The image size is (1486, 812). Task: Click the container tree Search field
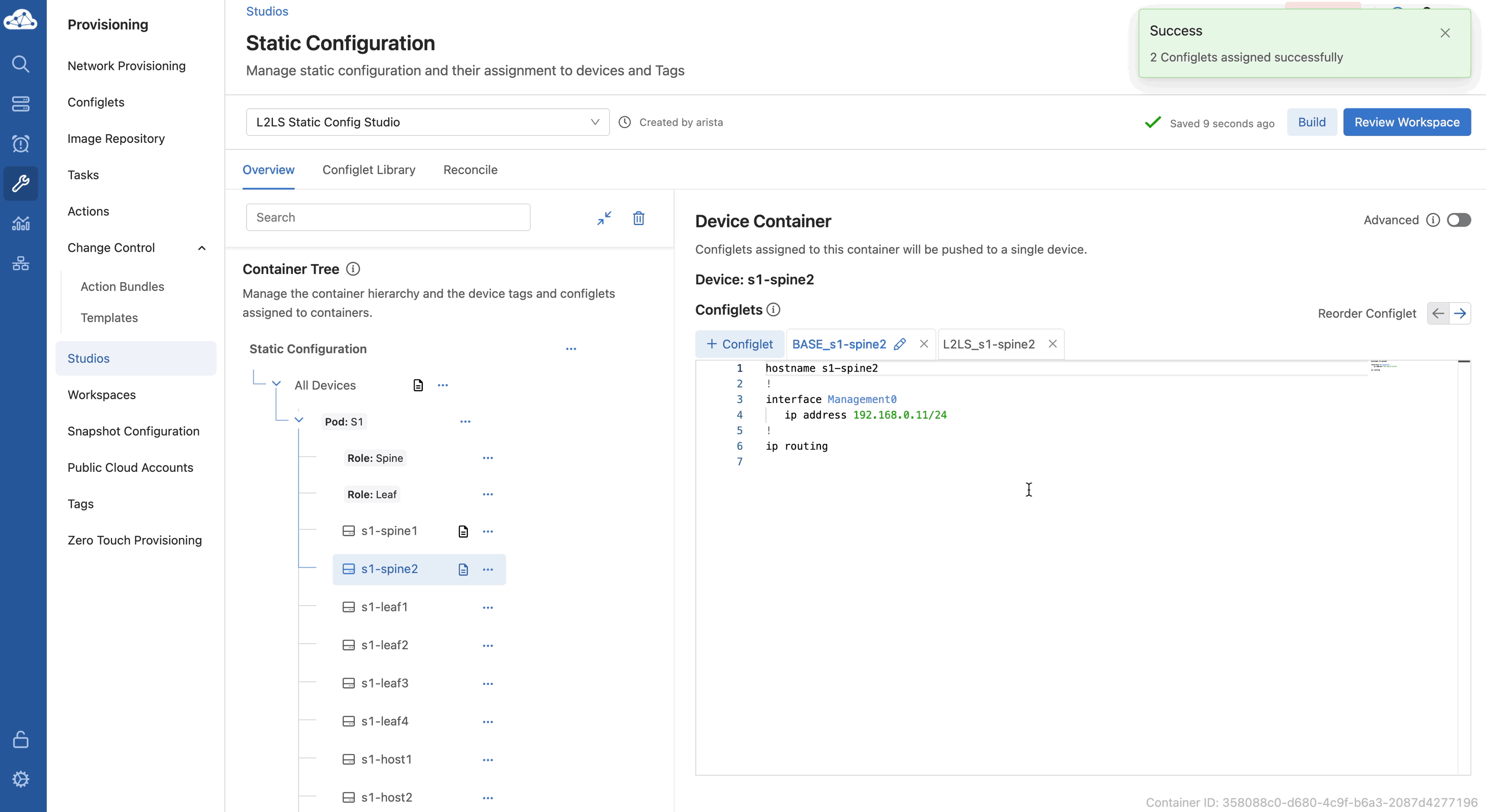click(x=388, y=217)
